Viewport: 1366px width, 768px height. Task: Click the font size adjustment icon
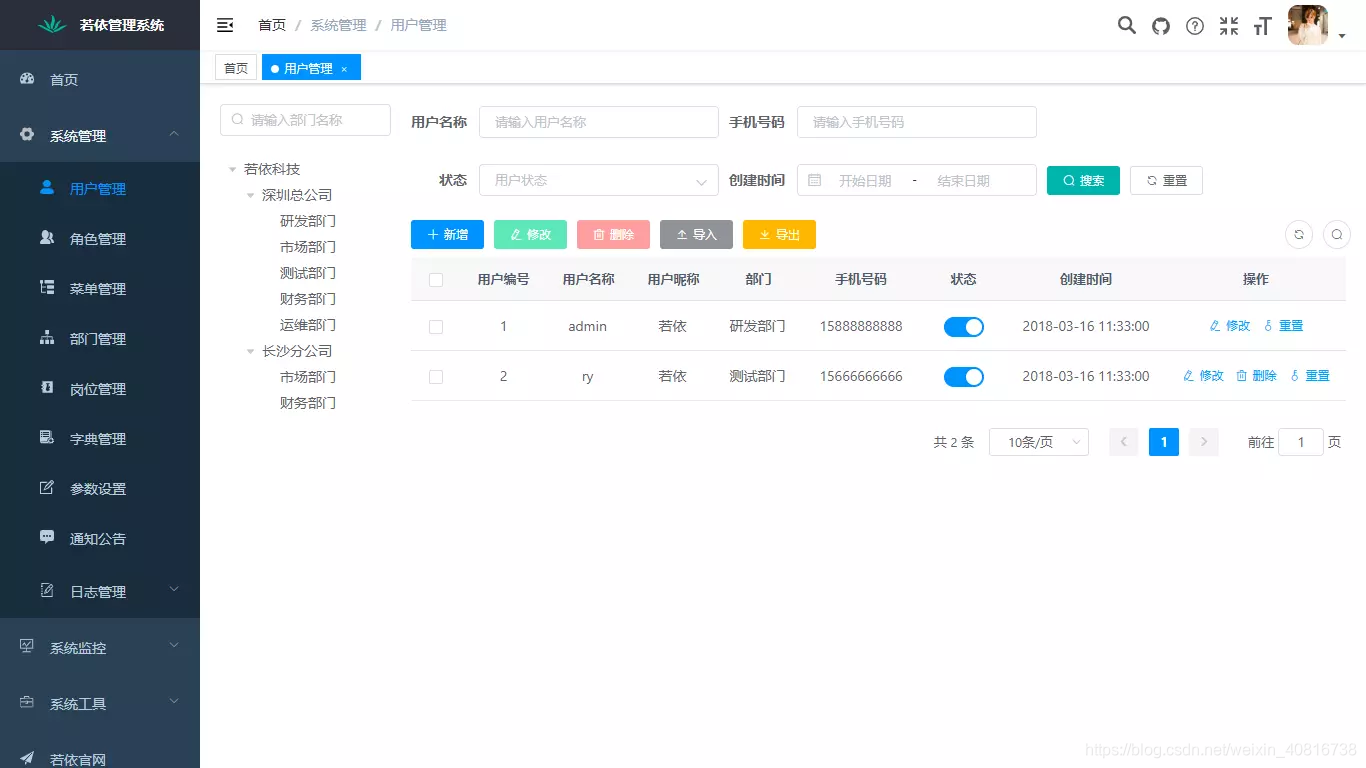(x=1262, y=26)
